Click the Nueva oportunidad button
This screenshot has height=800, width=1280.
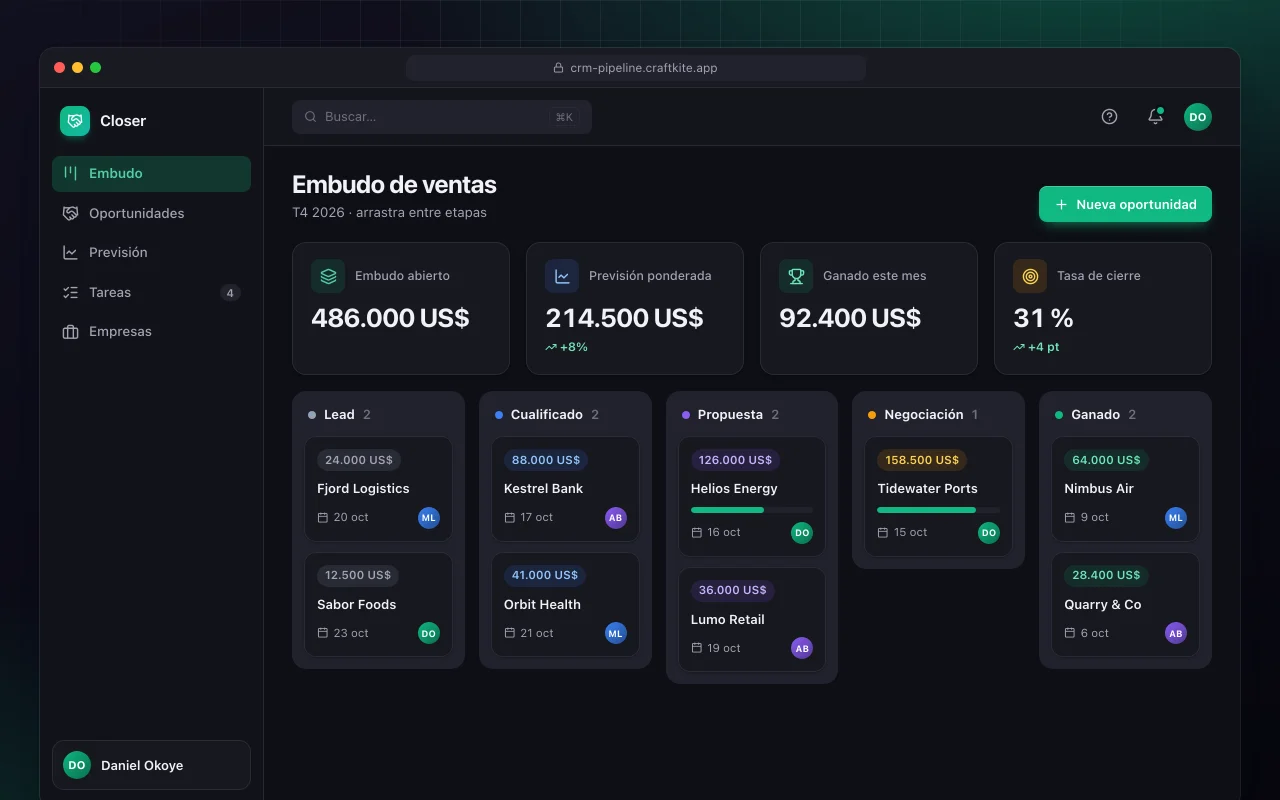click(x=1125, y=204)
